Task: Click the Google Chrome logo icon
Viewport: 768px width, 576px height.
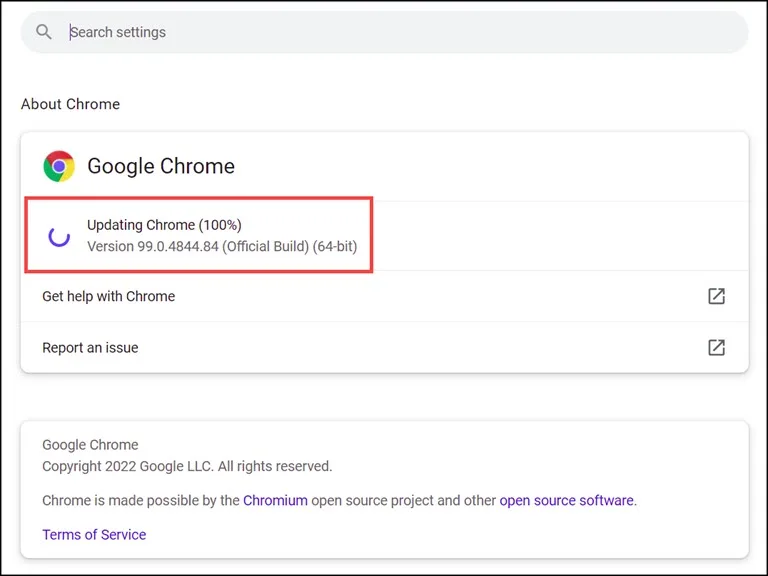Action: click(x=59, y=166)
